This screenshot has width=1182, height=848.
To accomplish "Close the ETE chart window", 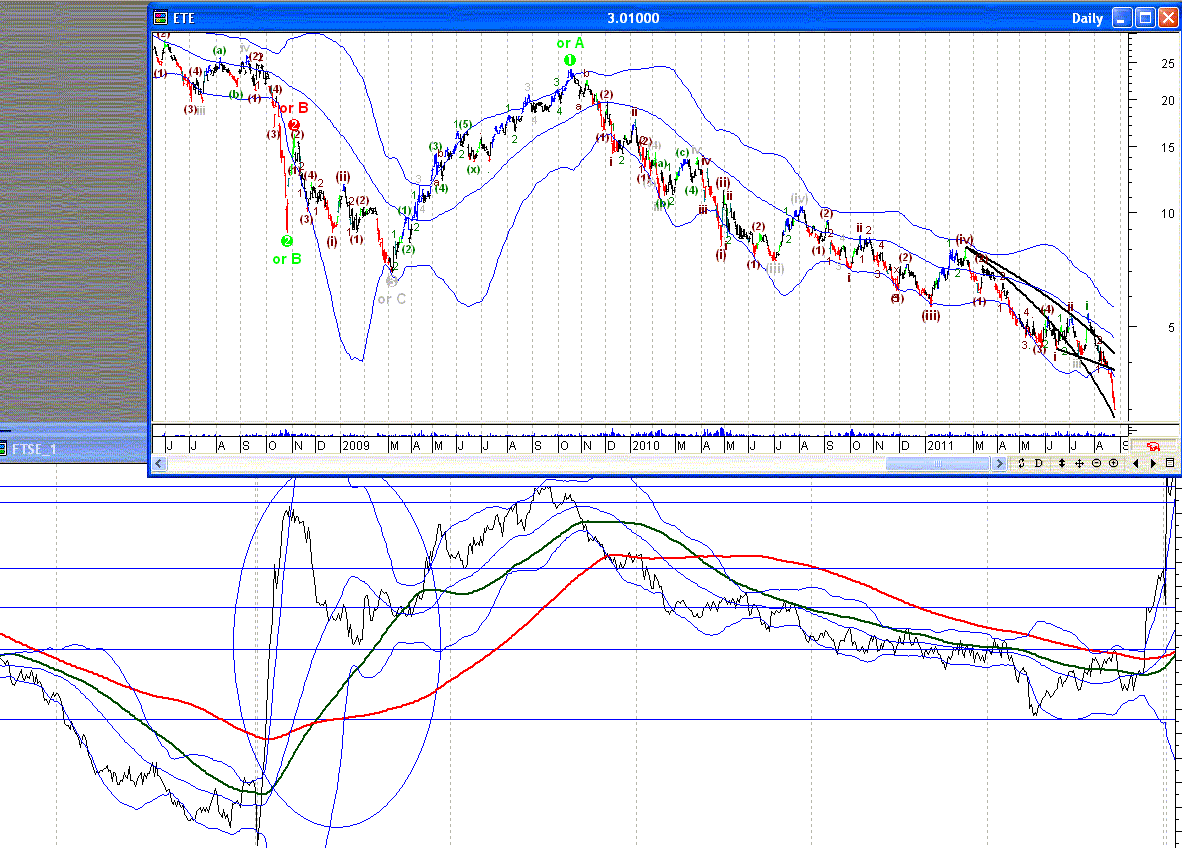I will click(x=1168, y=17).
